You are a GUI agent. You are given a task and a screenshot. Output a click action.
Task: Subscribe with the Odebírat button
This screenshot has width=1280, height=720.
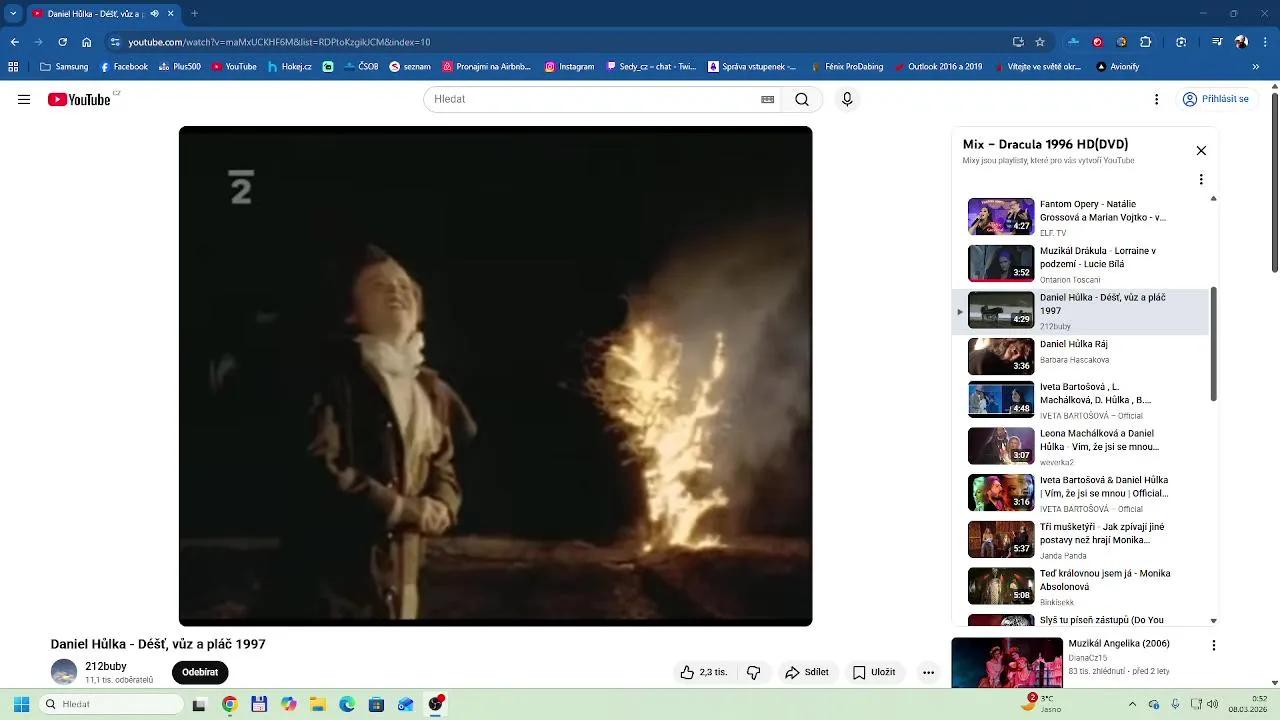[200, 672]
